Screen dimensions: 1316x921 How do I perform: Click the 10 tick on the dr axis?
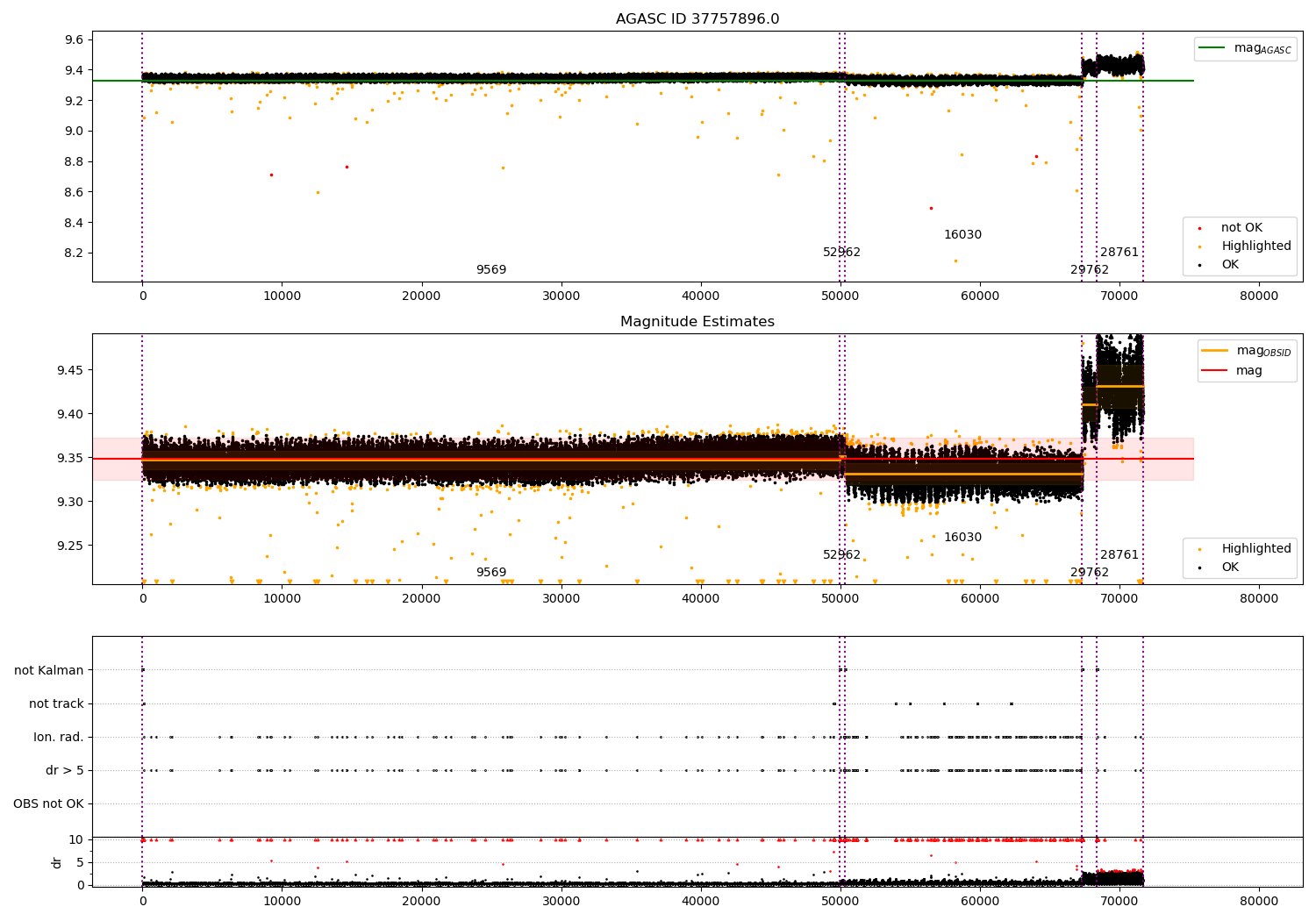click(76, 840)
